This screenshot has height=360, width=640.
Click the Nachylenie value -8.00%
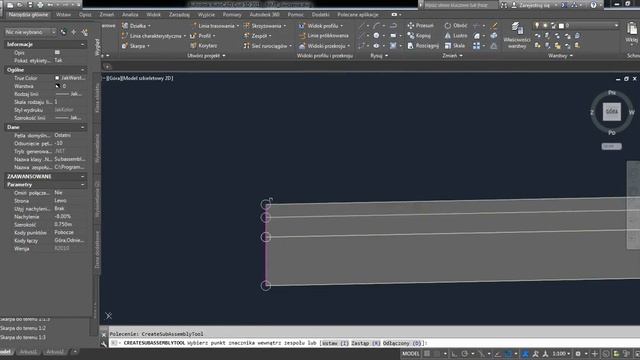click(62, 217)
